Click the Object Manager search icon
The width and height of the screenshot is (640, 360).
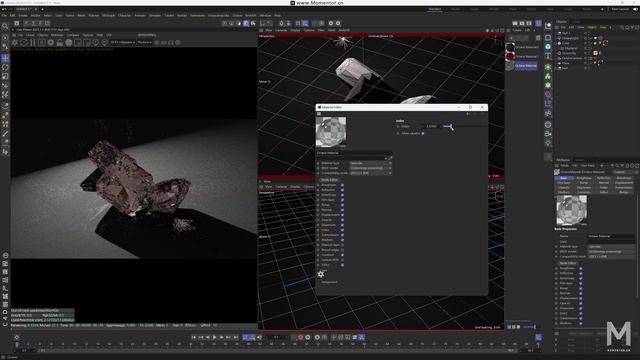pos(622,27)
